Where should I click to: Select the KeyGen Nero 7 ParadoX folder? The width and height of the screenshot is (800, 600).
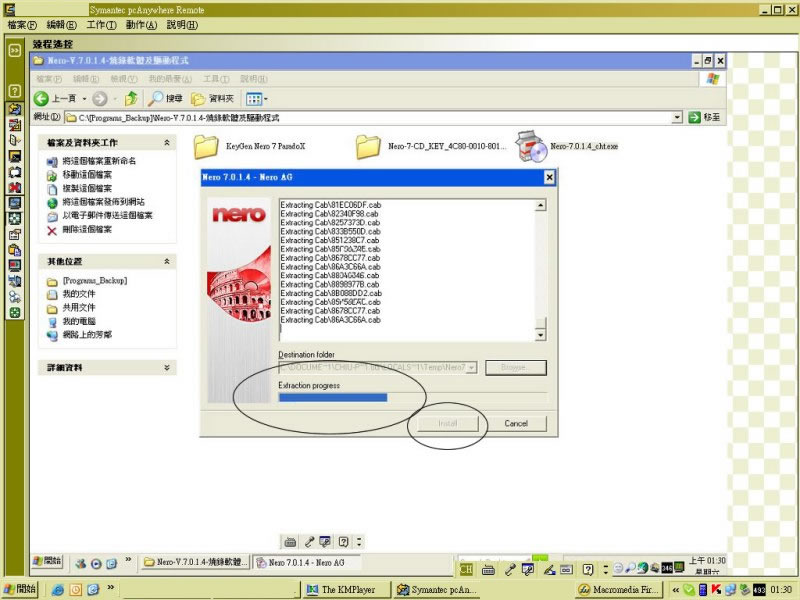coord(249,146)
